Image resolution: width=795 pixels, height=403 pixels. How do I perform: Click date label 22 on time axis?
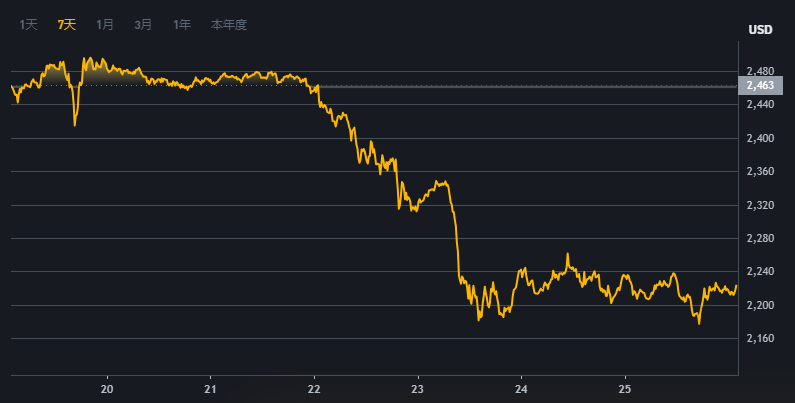pos(314,389)
